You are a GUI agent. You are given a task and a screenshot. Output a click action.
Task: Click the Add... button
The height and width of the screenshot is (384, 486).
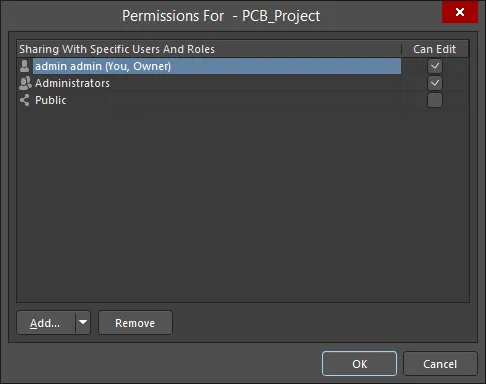coord(46,323)
